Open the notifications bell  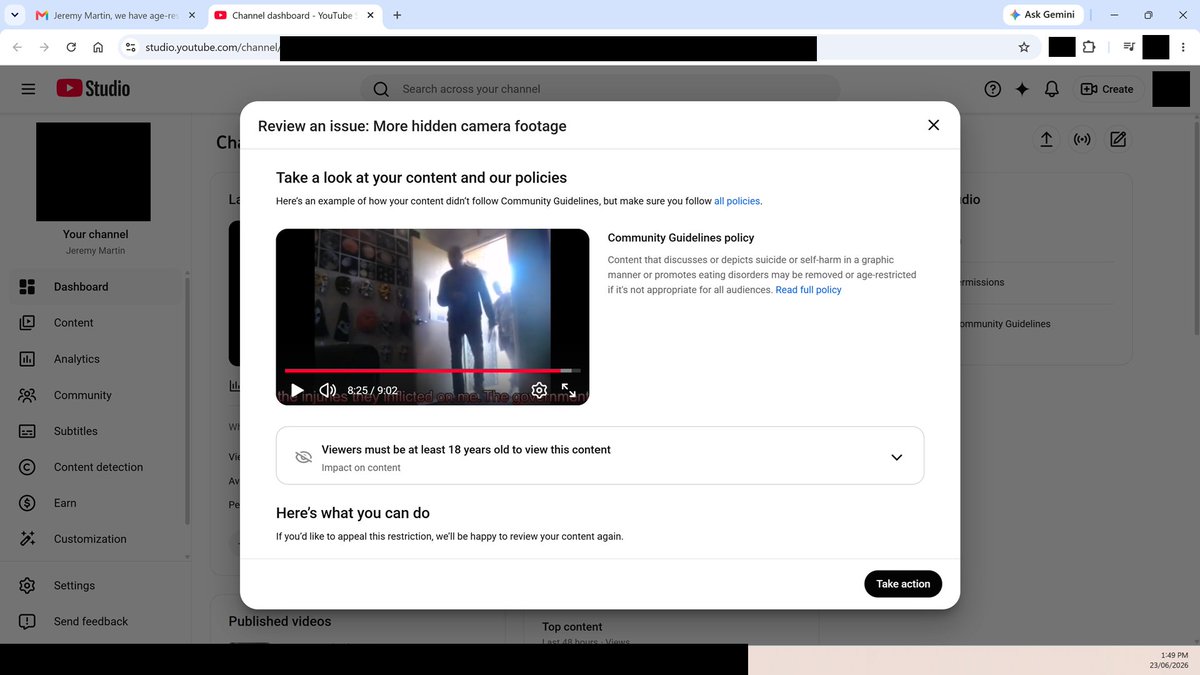(1051, 89)
